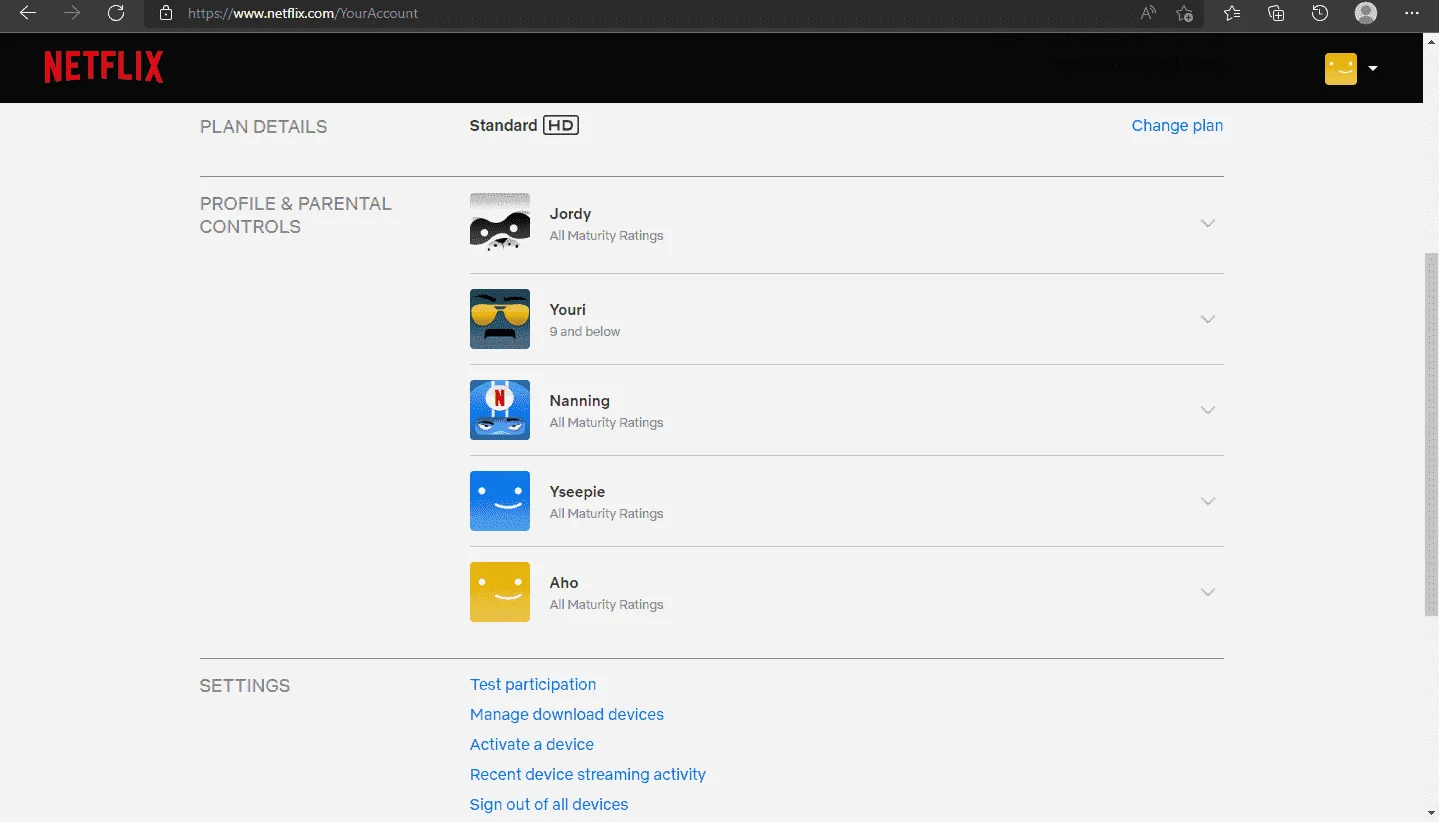Expand the Youri profile chevron
The height and width of the screenshot is (822, 1439).
point(1208,320)
